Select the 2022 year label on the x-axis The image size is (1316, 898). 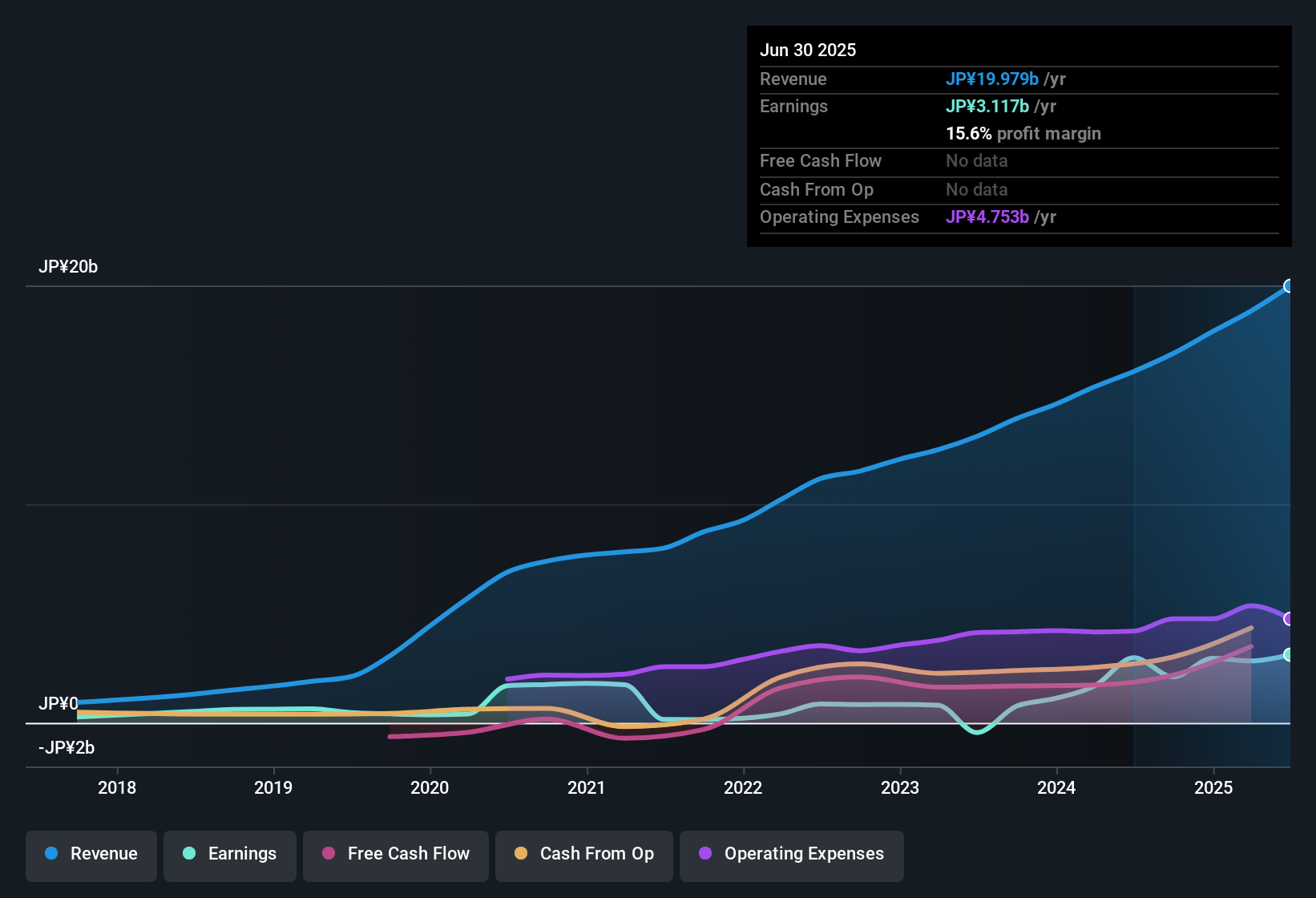[x=744, y=787]
